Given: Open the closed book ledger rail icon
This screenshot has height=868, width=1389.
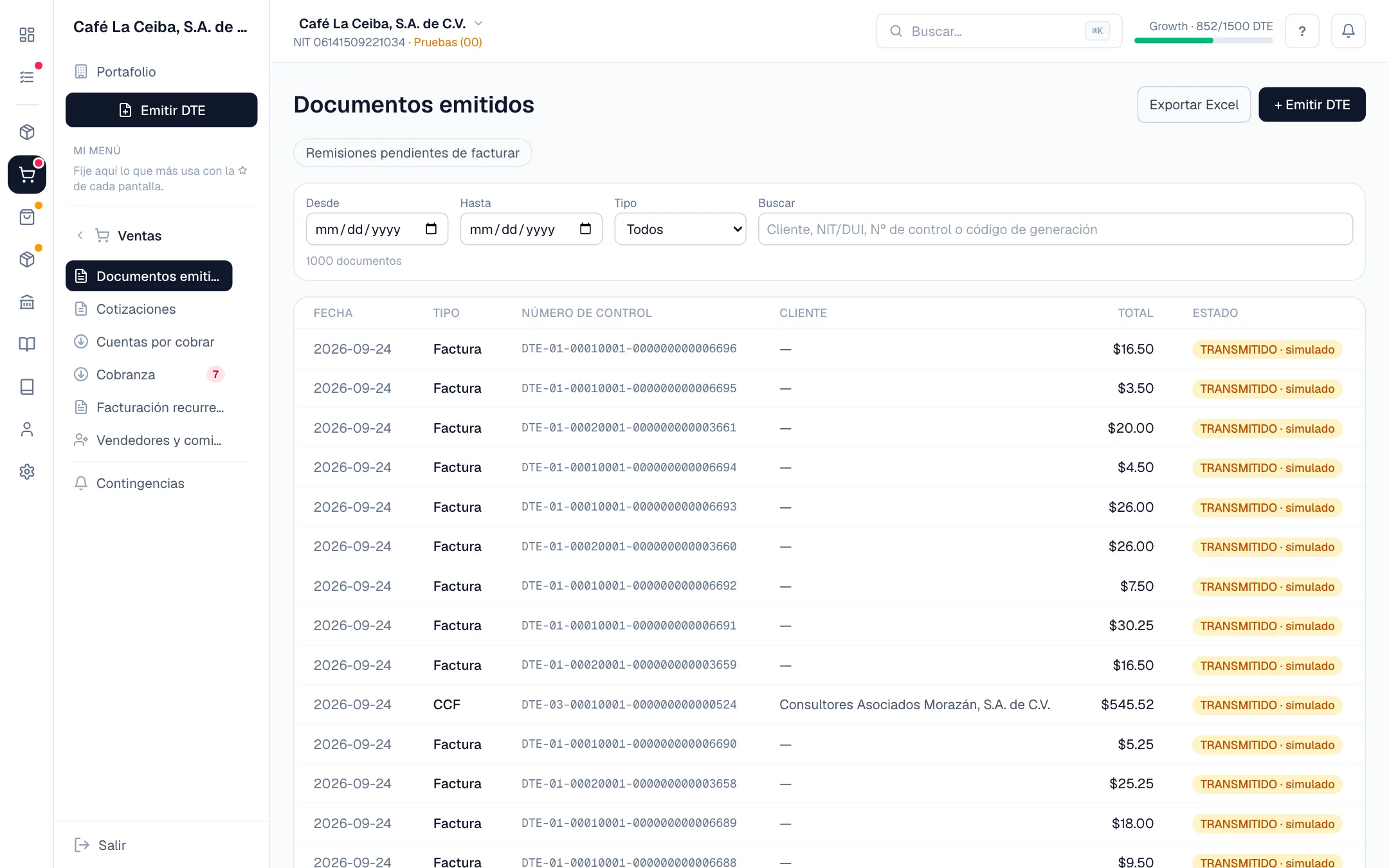Looking at the screenshot, I should pyautogui.click(x=27, y=386).
